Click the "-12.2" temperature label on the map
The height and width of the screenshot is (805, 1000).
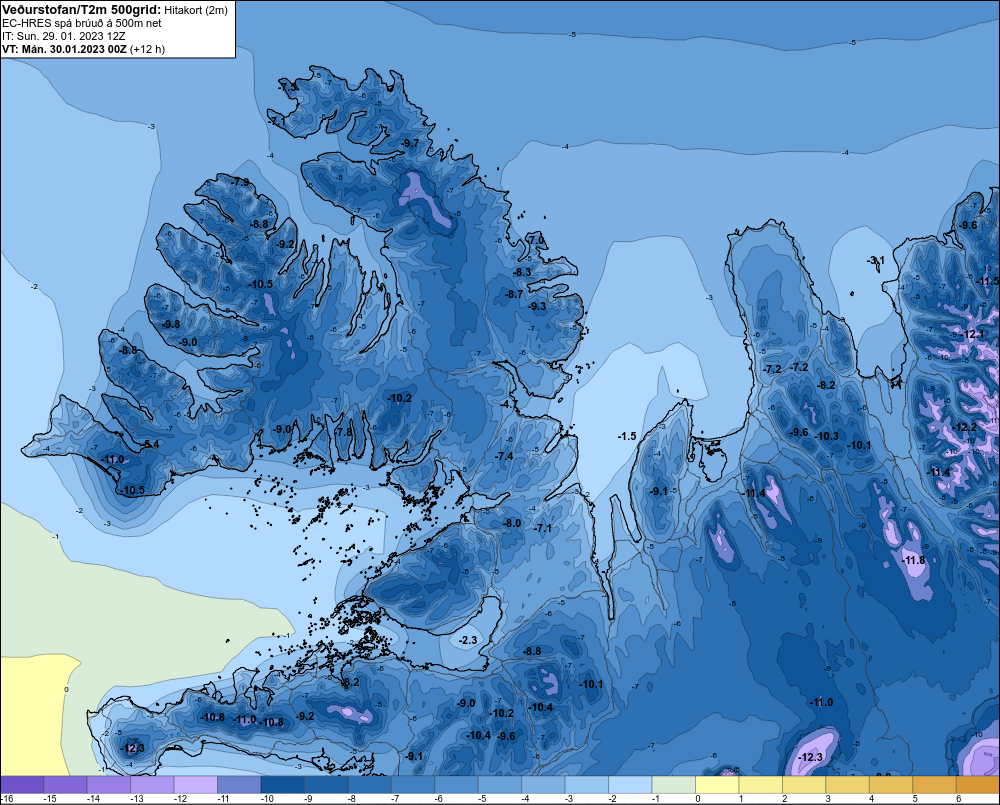(x=964, y=427)
